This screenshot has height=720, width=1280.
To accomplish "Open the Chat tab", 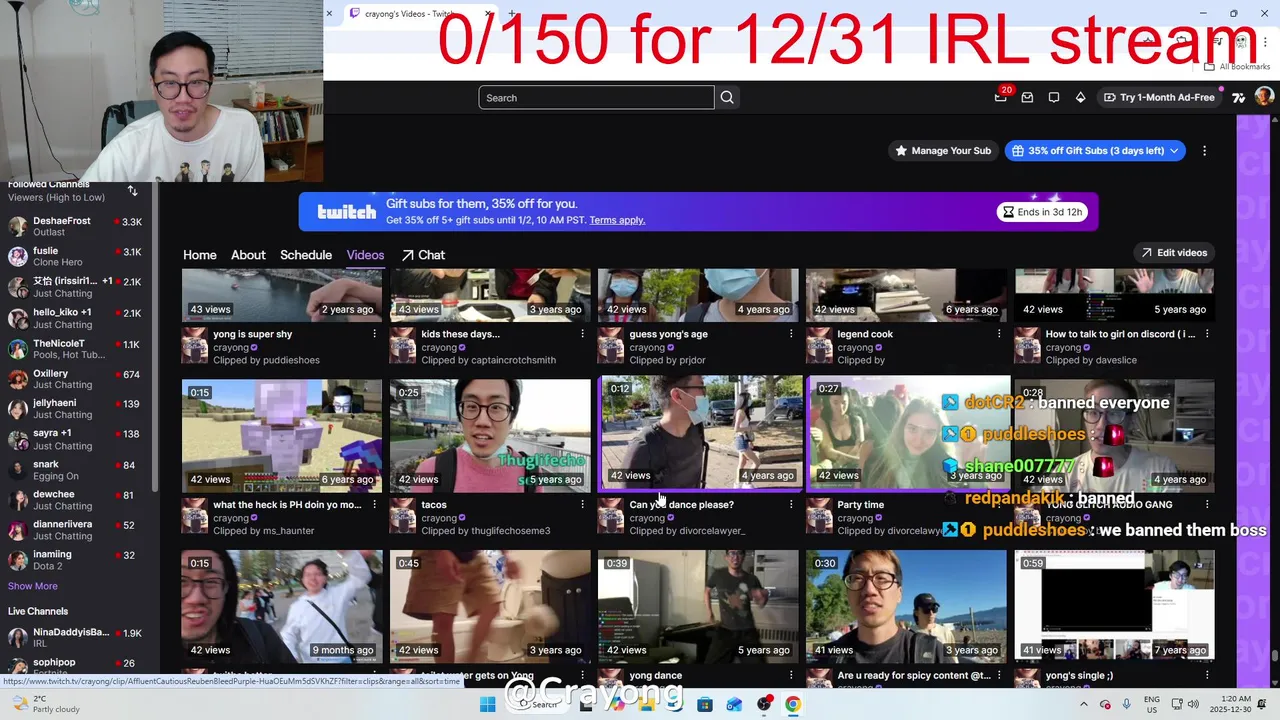I will click(x=423, y=255).
